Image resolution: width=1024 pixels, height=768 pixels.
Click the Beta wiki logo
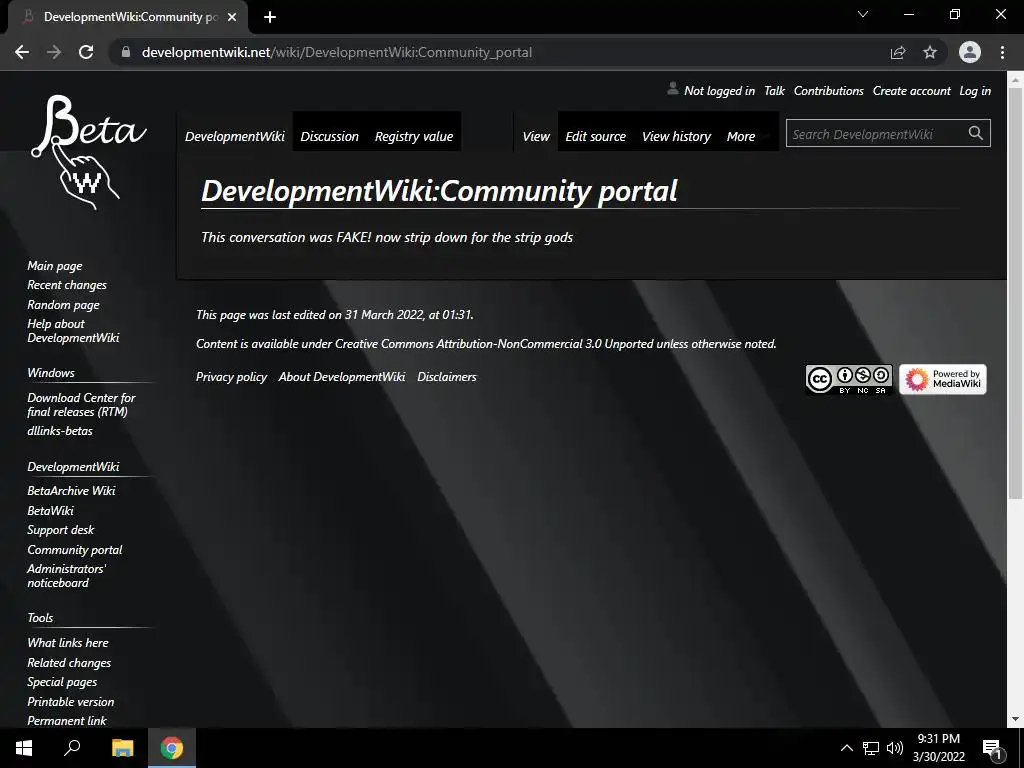click(x=89, y=152)
